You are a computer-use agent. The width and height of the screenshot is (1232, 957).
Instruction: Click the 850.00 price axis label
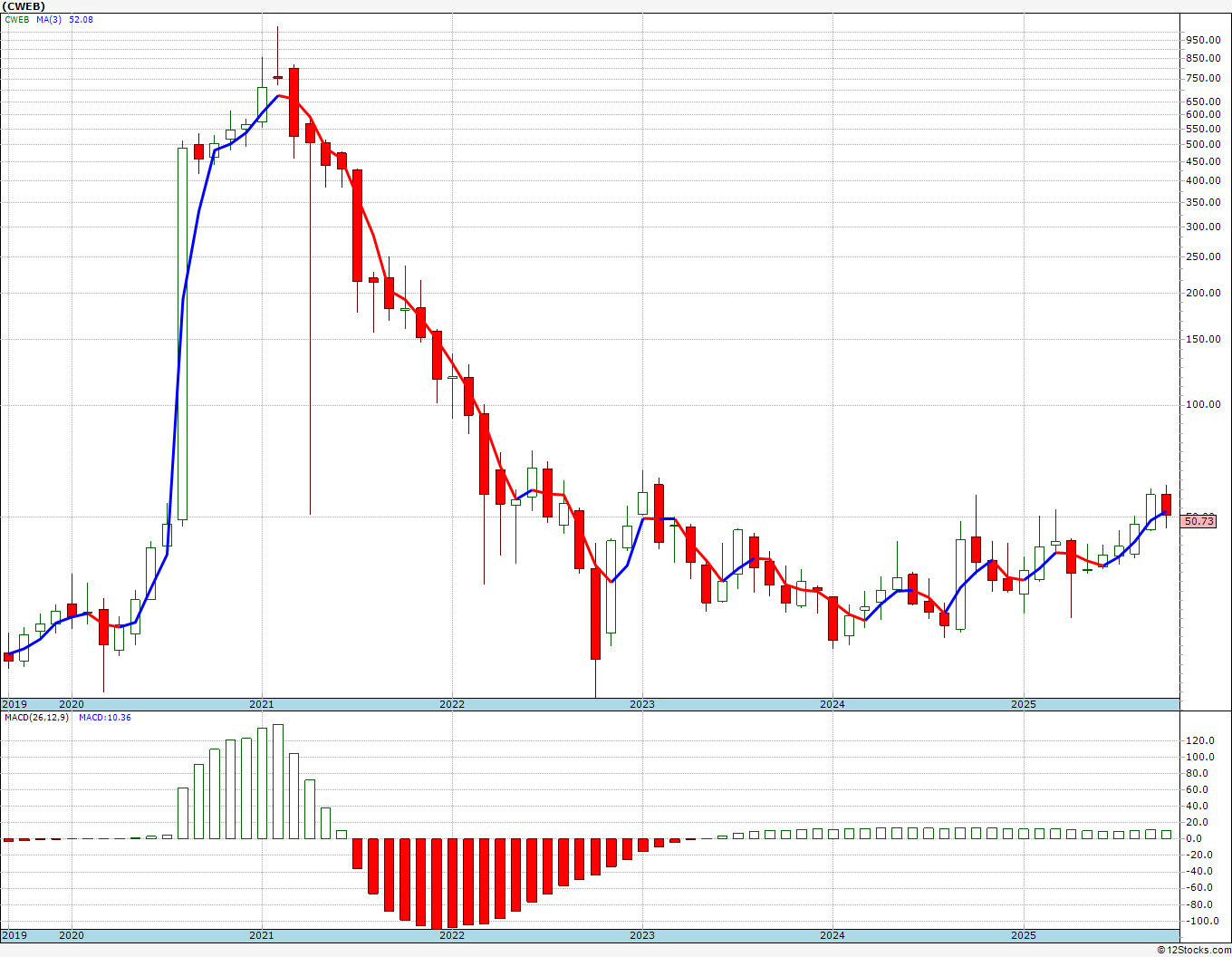click(1203, 58)
